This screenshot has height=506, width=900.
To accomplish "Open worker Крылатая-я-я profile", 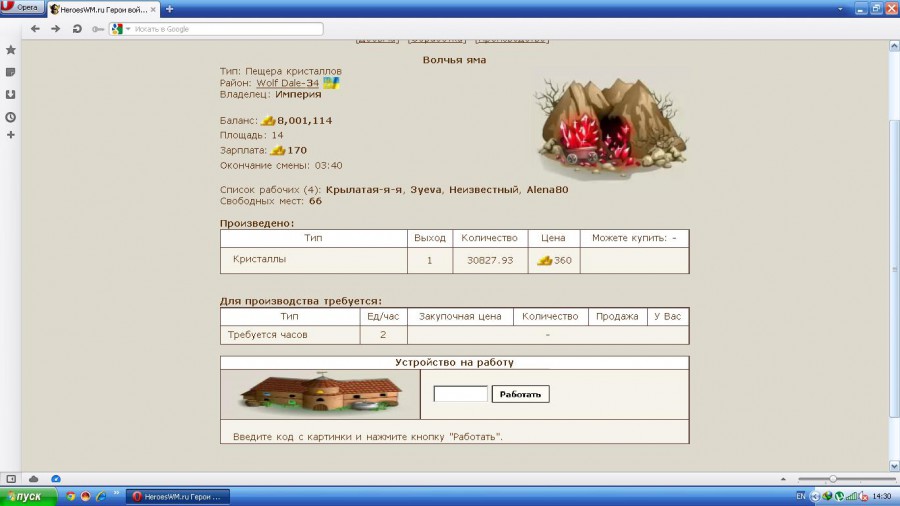I will (x=364, y=190).
